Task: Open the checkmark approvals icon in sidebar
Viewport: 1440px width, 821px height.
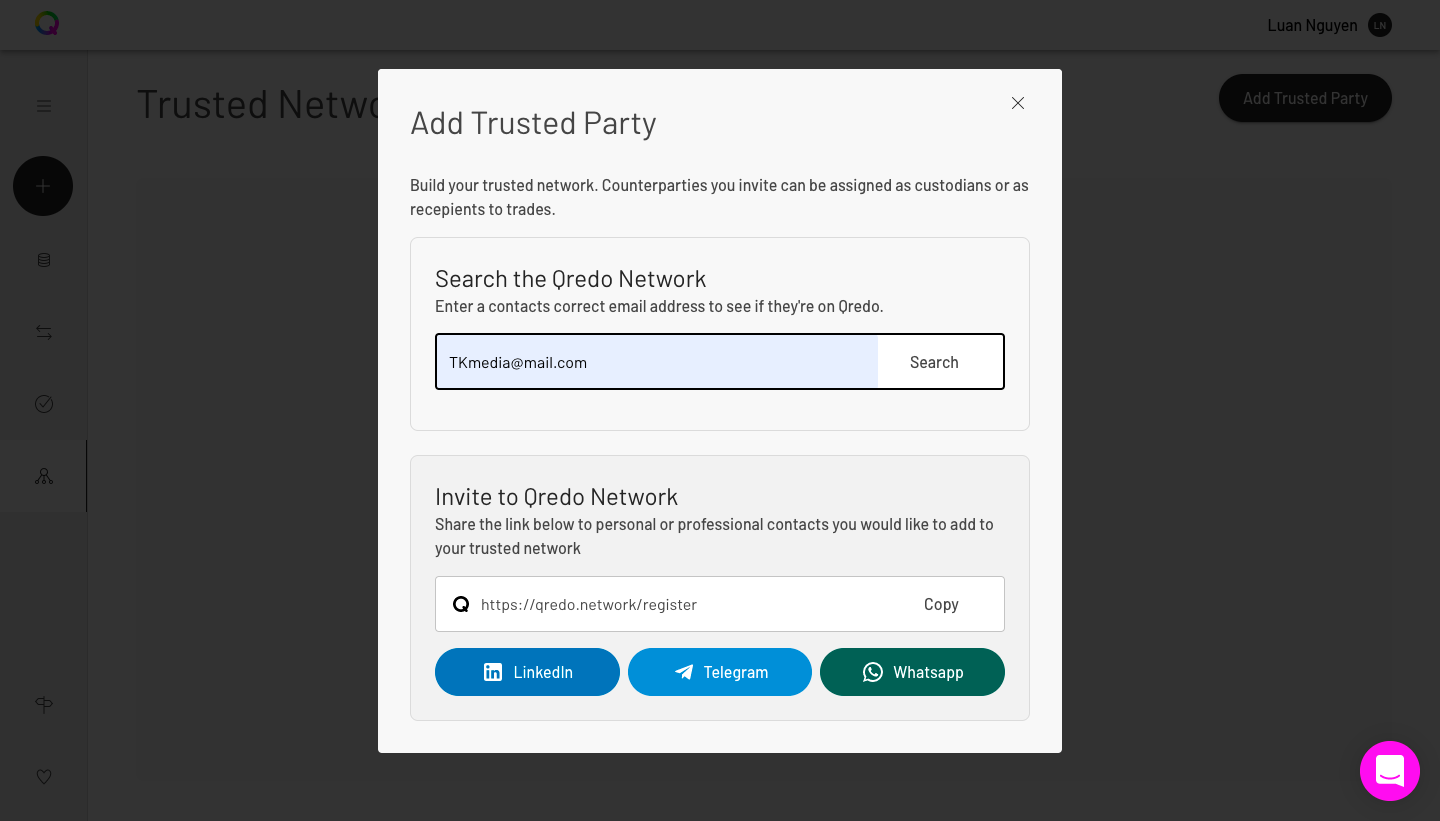Action: tap(44, 404)
